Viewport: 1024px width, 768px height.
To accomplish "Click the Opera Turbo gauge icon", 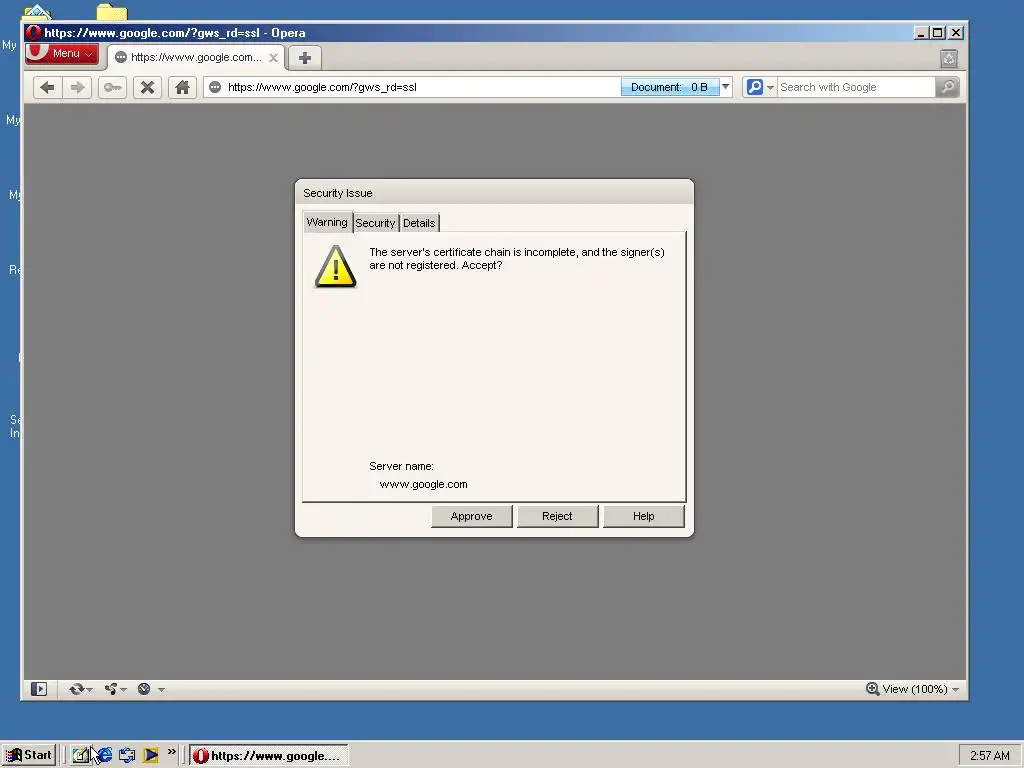I will tap(144, 689).
